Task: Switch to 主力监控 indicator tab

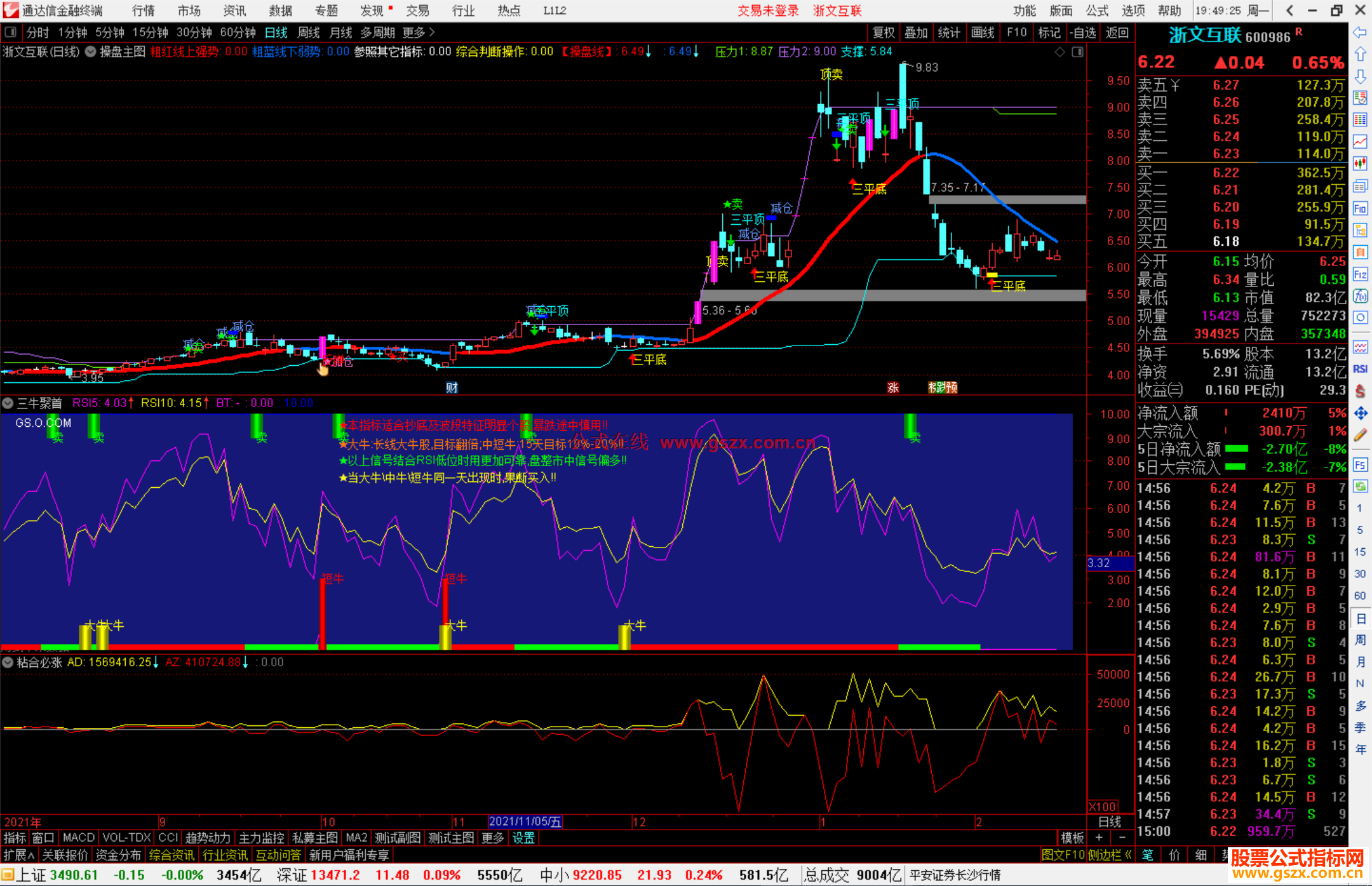Action: [x=261, y=838]
